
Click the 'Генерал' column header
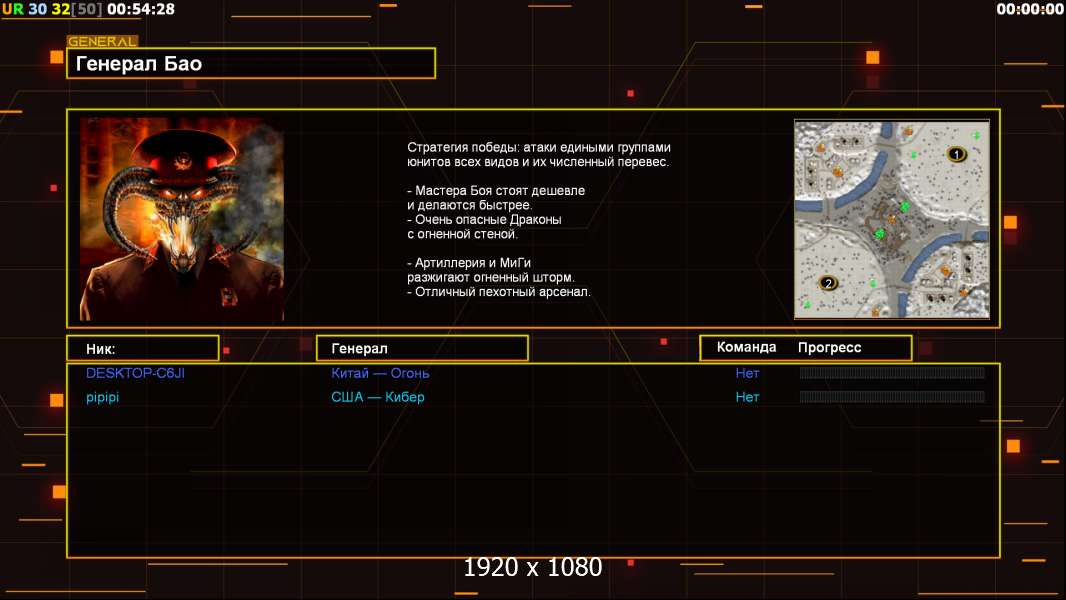422,348
